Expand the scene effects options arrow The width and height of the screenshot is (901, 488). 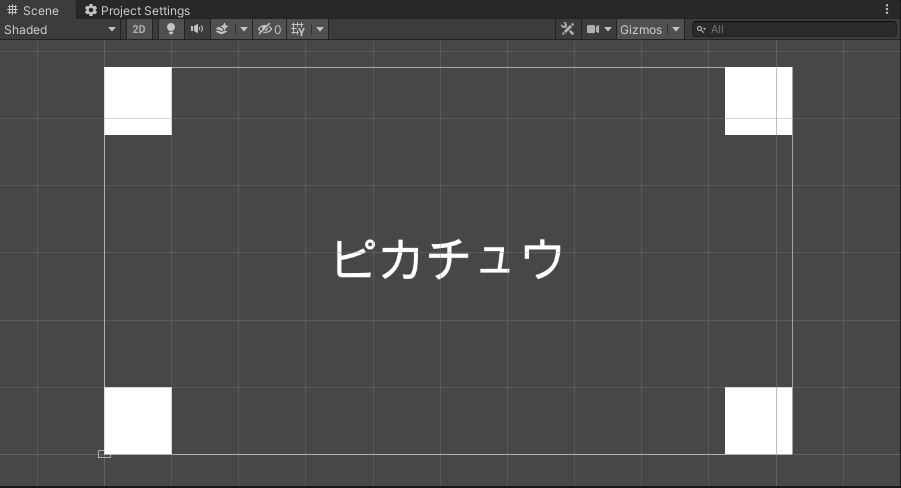(x=244, y=29)
